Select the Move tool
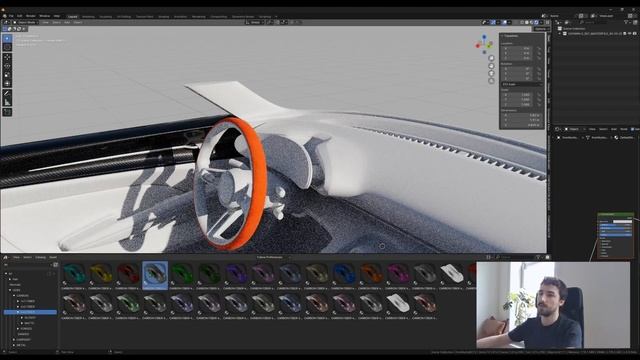This screenshot has width=640, height=360. pyautogui.click(x=7, y=57)
